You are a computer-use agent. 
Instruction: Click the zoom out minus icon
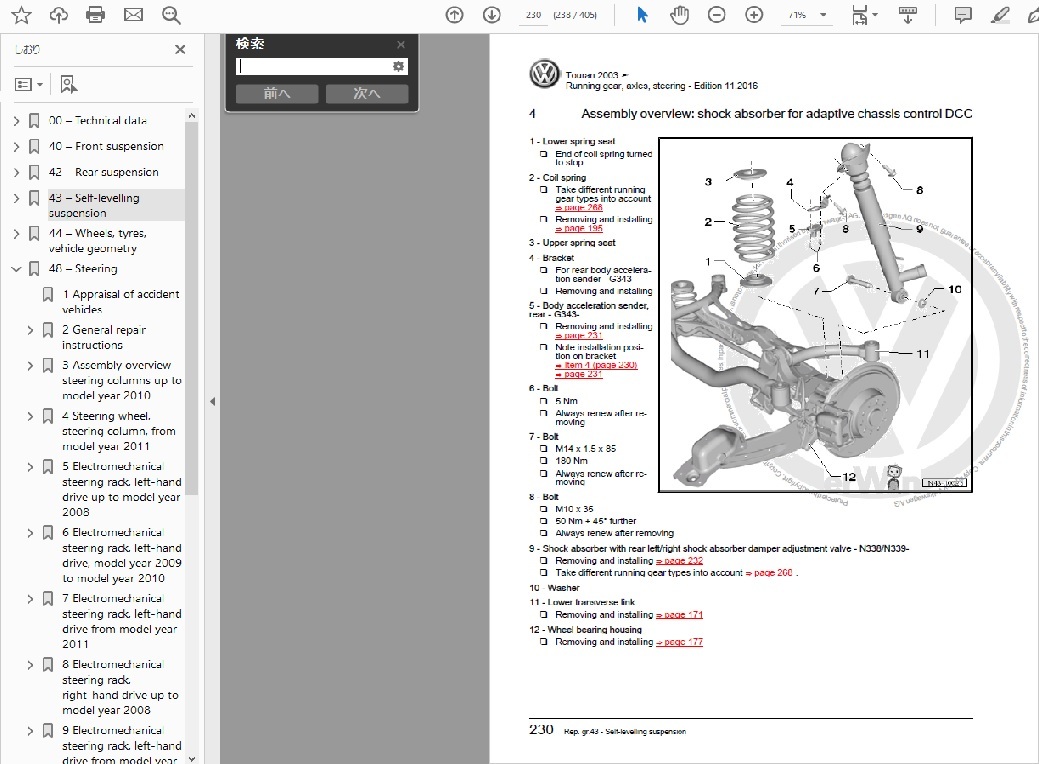click(717, 15)
